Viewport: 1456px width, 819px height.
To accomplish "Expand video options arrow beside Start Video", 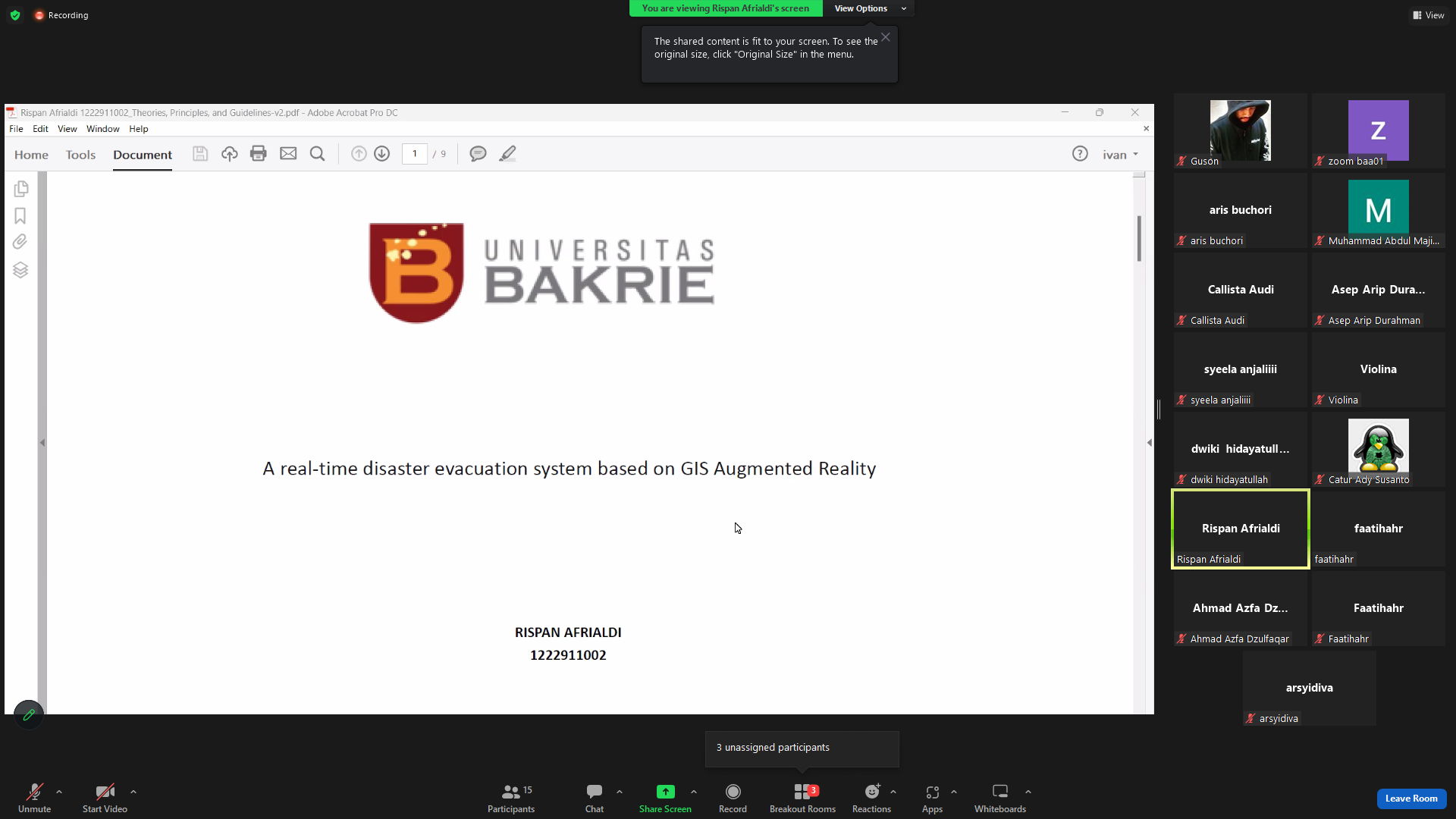I will point(133,792).
